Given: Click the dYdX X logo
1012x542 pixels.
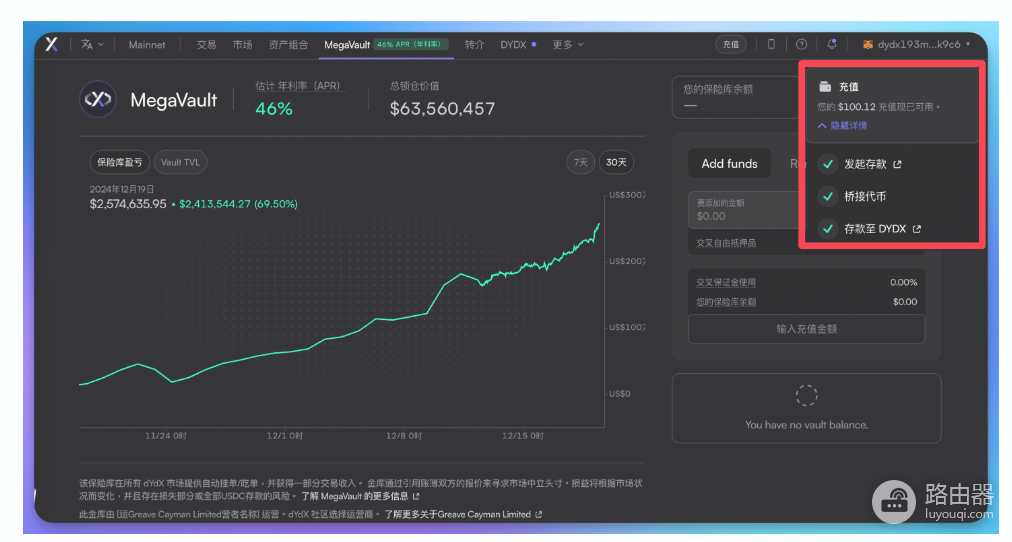Looking at the screenshot, I should 52,44.
